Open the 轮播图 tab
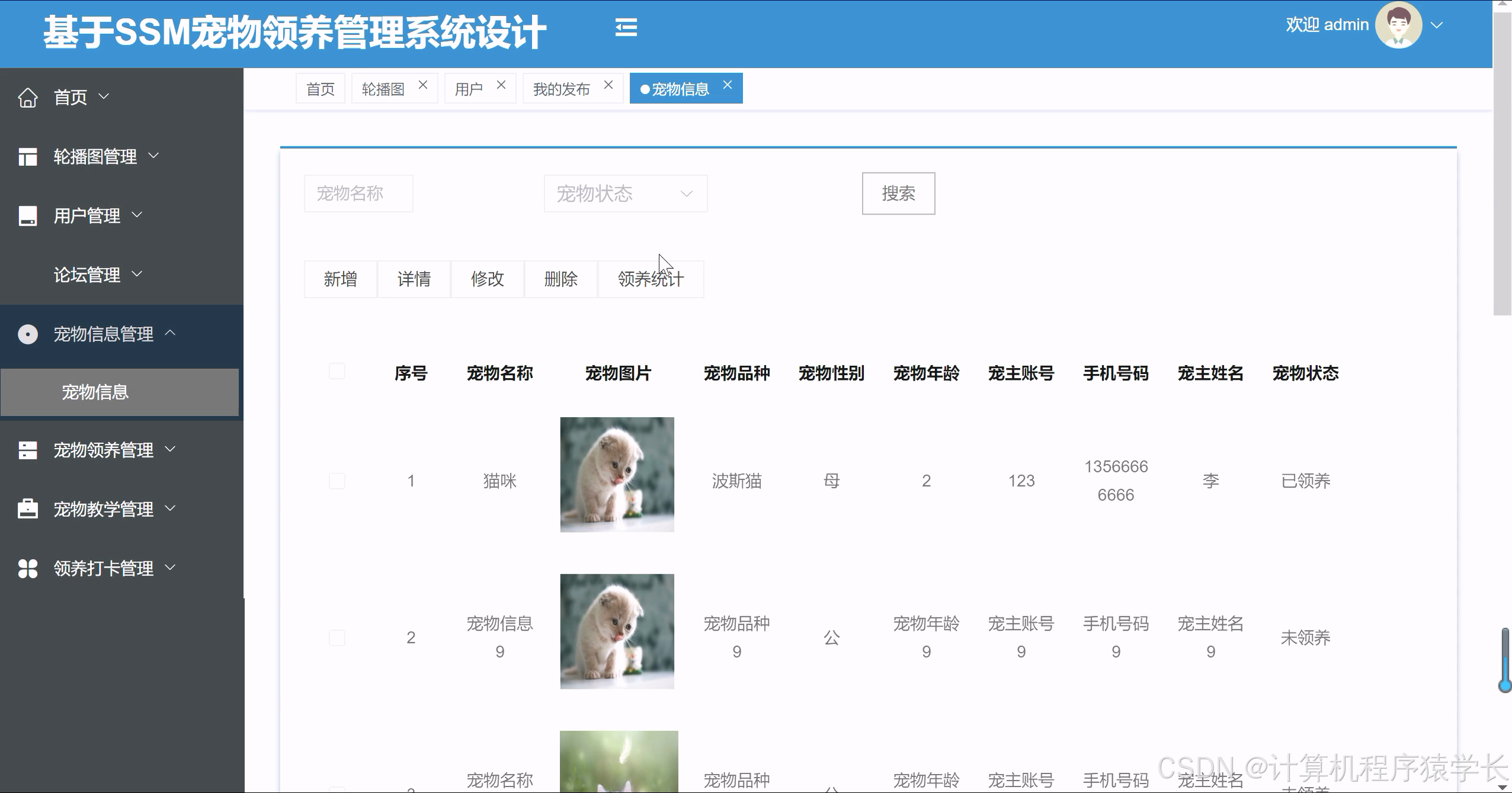This screenshot has height=793, width=1512. pyautogui.click(x=383, y=88)
